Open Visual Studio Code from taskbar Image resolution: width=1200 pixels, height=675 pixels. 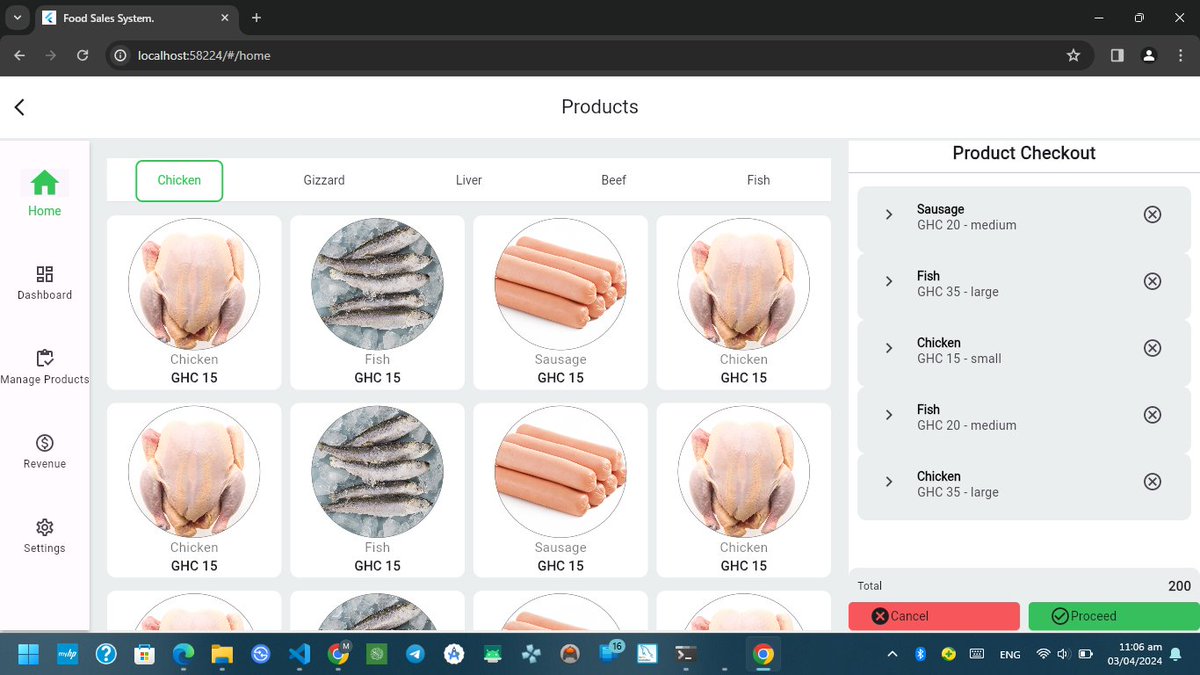click(299, 655)
